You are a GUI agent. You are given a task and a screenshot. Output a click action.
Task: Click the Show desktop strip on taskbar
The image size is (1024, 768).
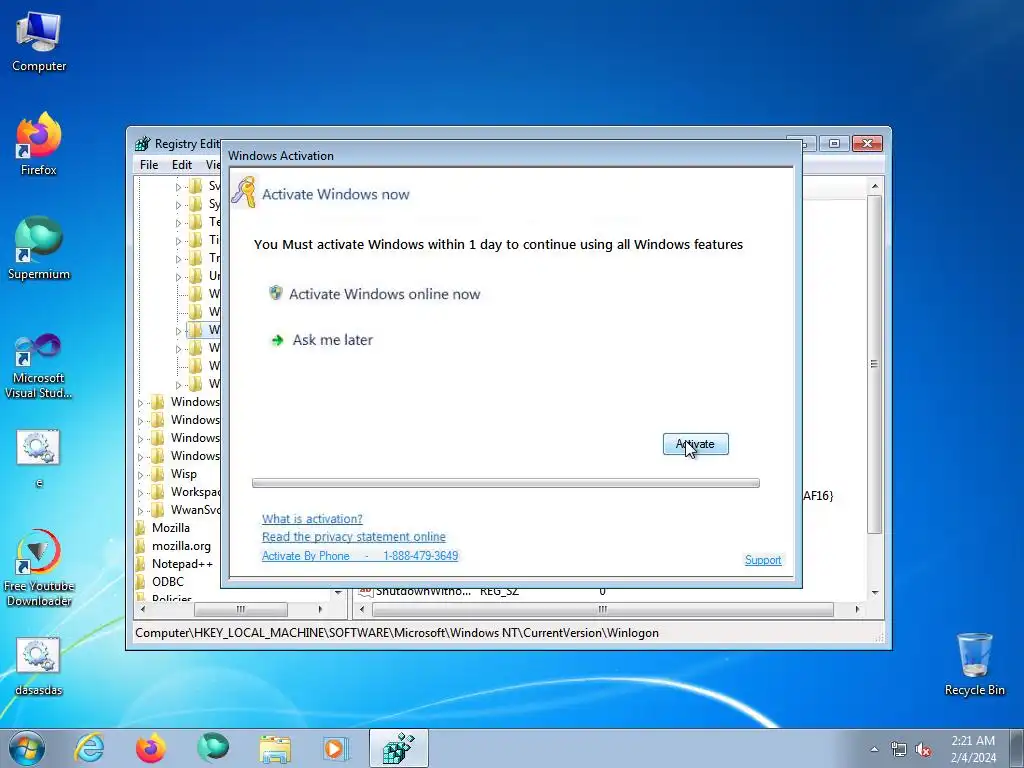pyautogui.click(x=1016, y=748)
